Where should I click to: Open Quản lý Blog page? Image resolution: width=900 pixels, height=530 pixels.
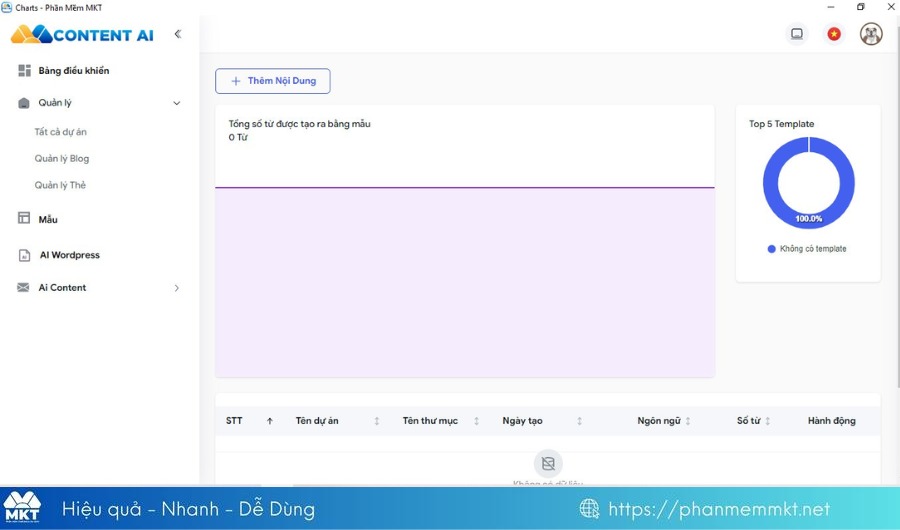click(61, 158)
